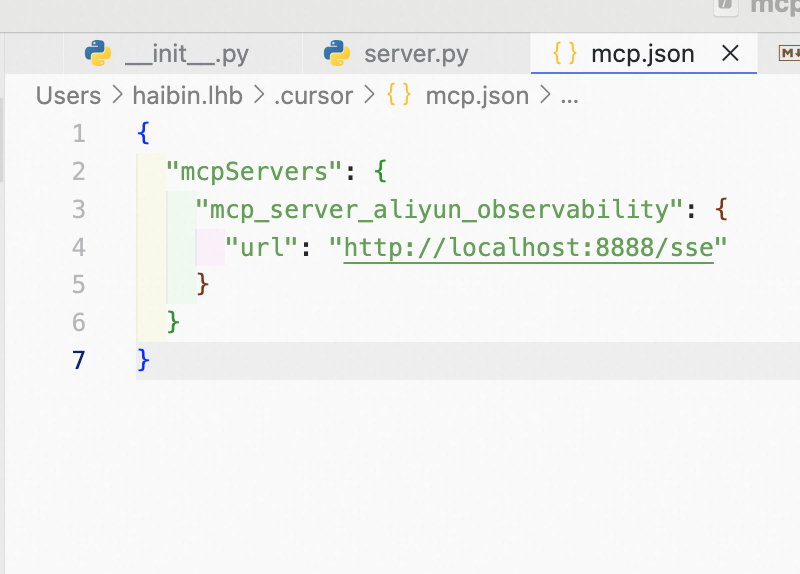The image size is (800, 574).
Task: Open the http://localhost:8888/sse link
Action: (x=529, y=248)
